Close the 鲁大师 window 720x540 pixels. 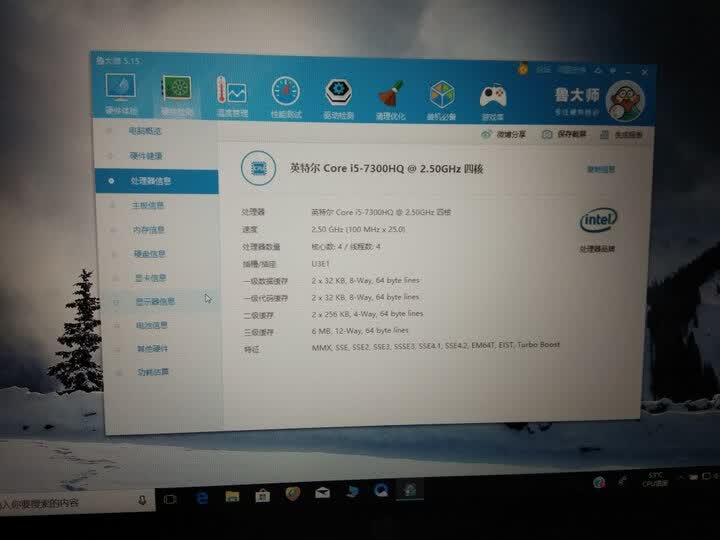(645, 72)
